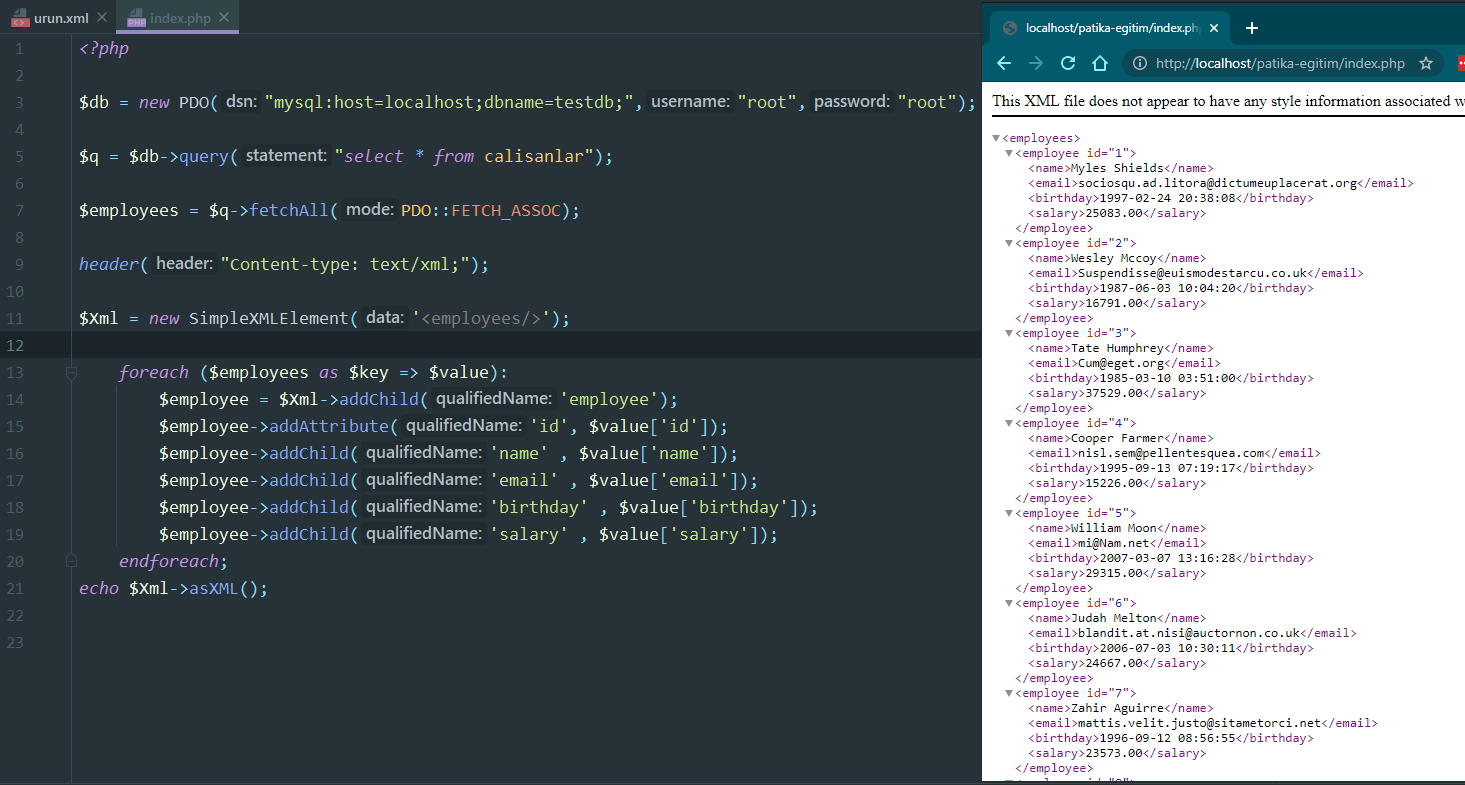Click birthday "2007-03-07 13:16:28"
The image size is (1465, 785).
[1169, 558]
